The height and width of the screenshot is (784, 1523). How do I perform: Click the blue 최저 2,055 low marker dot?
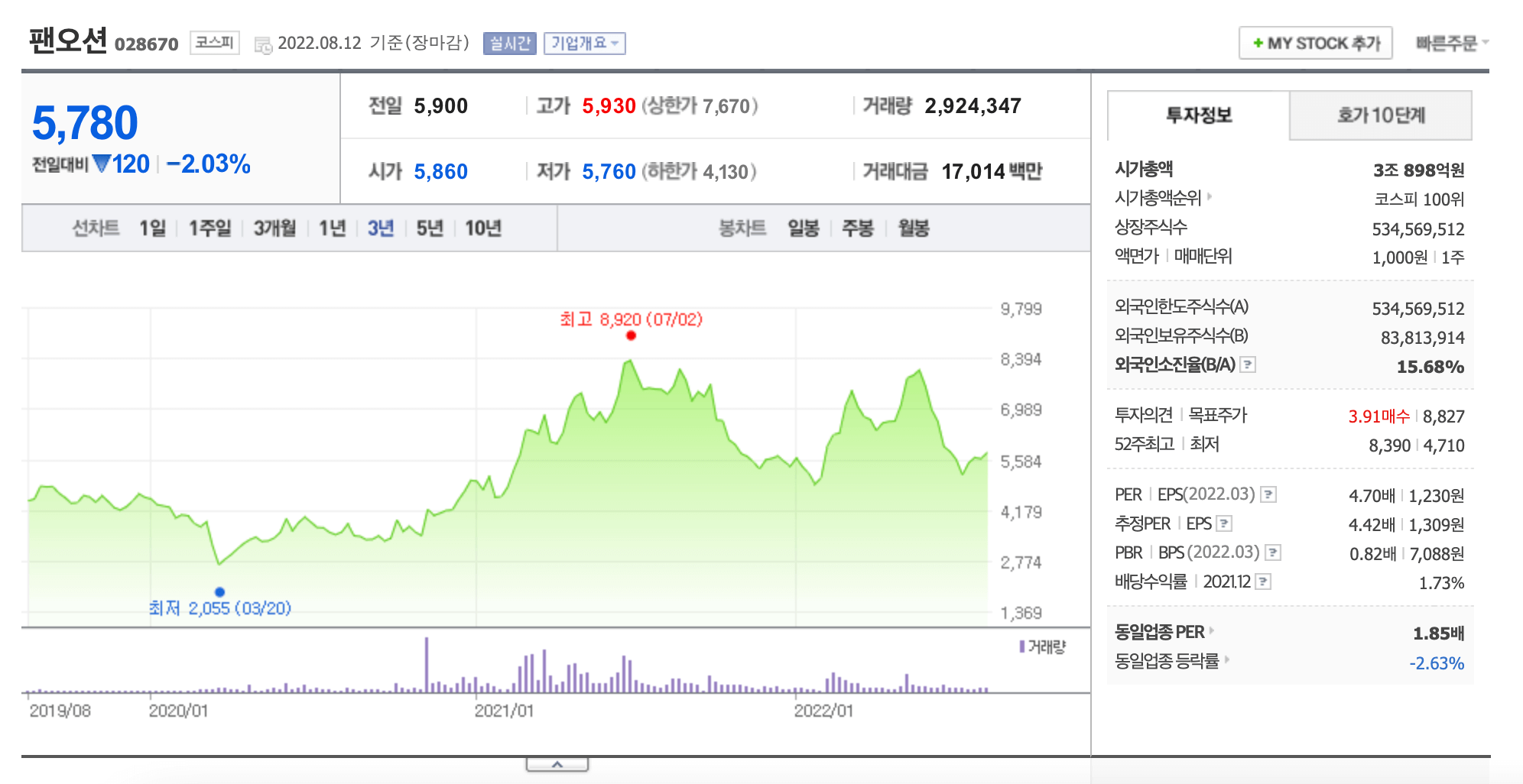pos(219,591)
